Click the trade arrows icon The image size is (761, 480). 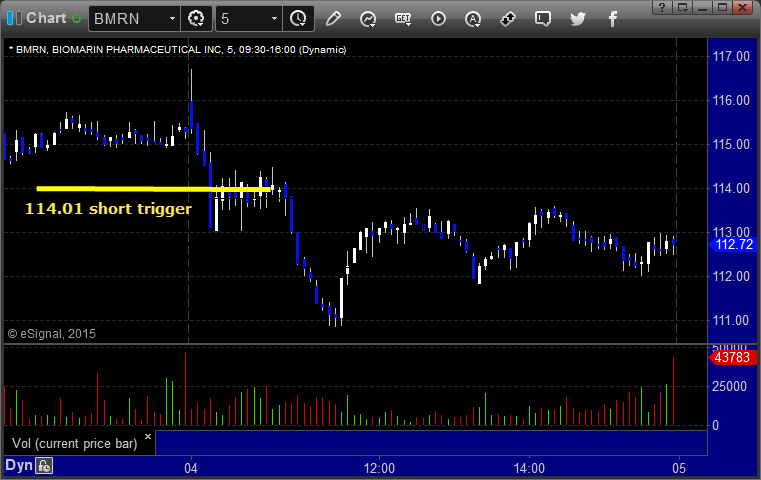[508, 19]
